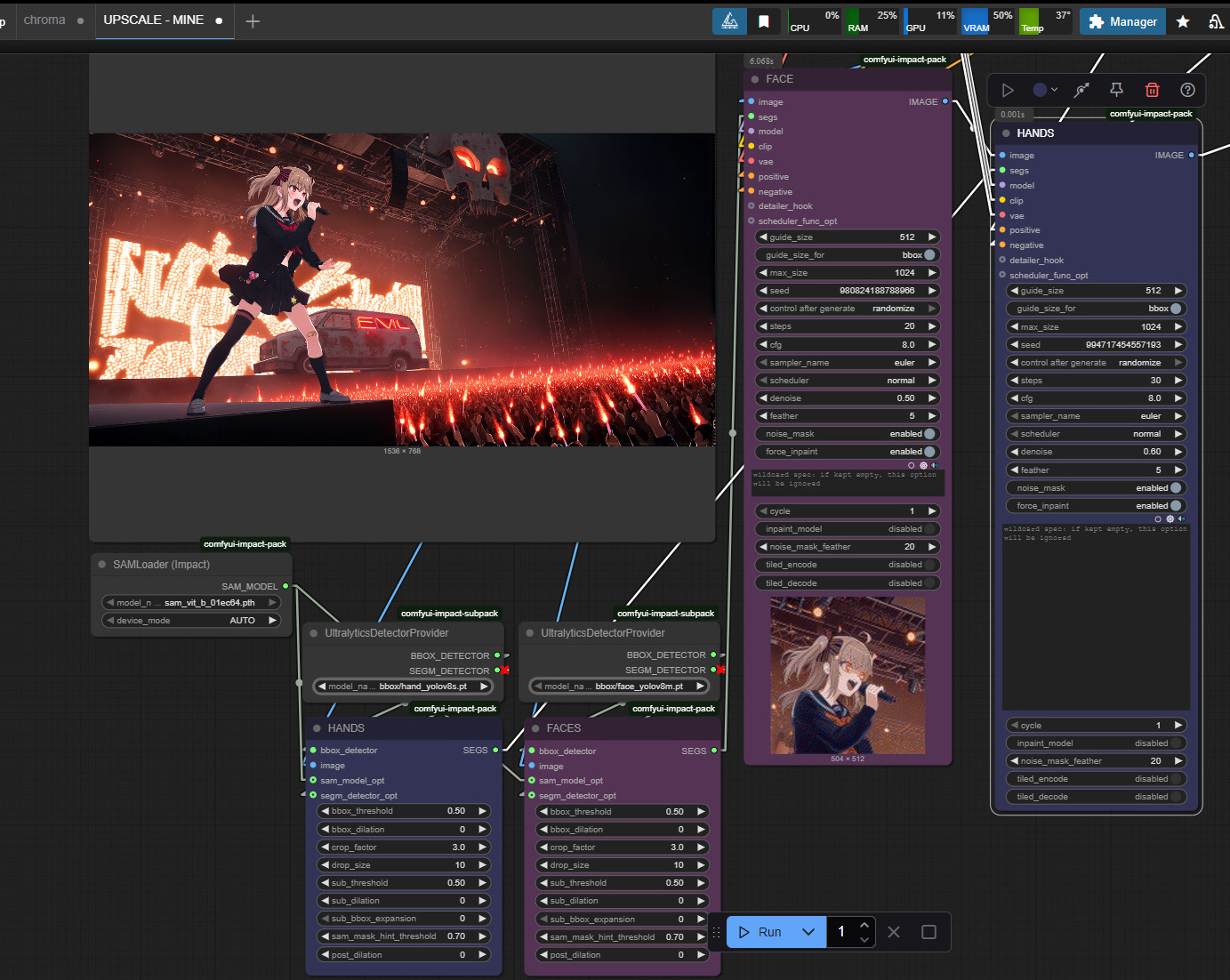Open the bbox/hand_yolov8s.pt model selector
Image resolution: width=1230 pixels, height=980 pixels.
404,687
